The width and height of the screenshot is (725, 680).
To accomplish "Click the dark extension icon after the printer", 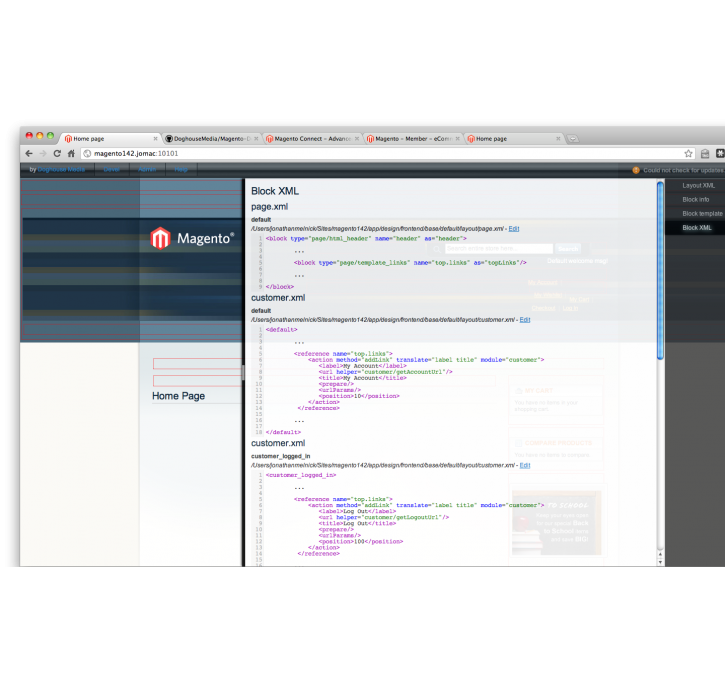I will (720, 153).
